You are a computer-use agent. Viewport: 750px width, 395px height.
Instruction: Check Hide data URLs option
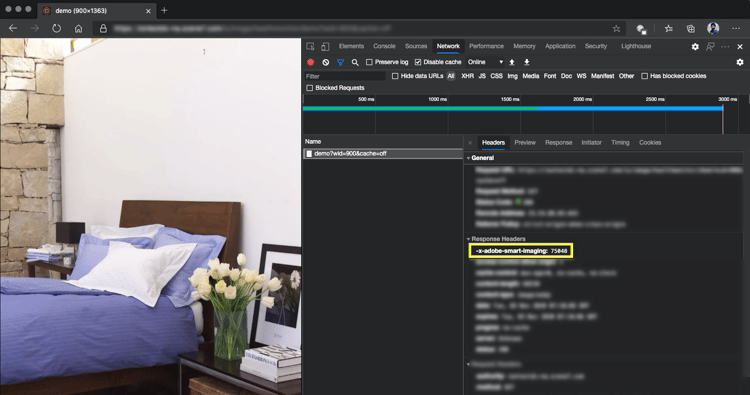coord(395,76)
